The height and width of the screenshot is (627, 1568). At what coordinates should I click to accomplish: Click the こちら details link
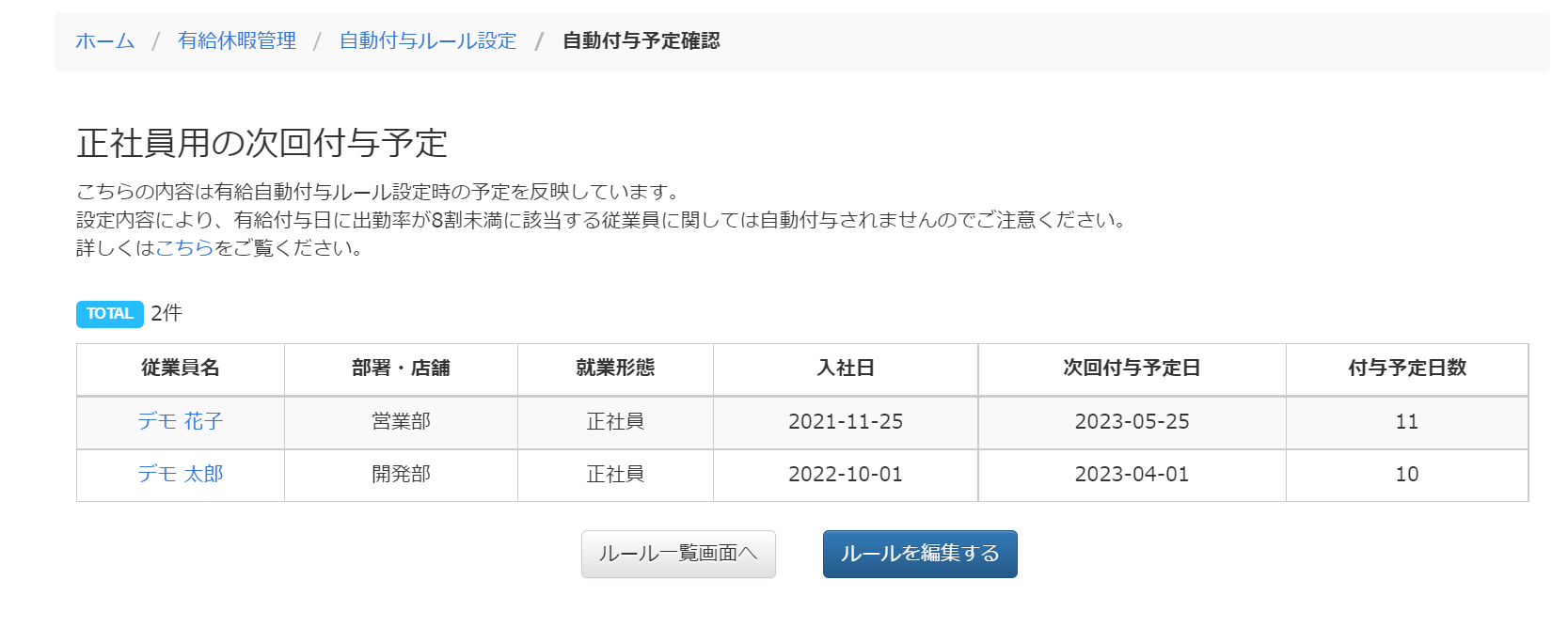coord(184,248)
